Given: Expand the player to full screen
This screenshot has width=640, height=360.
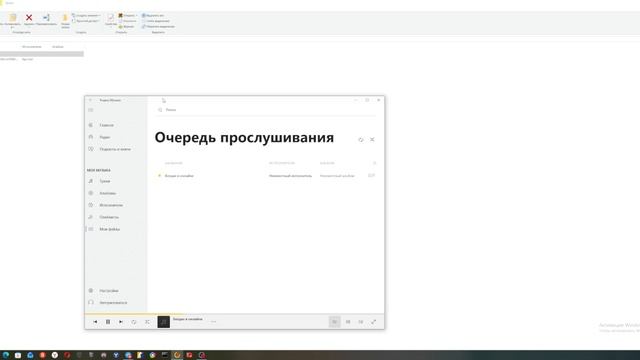Looking at the screenshot, I should (x=373, y=322).
